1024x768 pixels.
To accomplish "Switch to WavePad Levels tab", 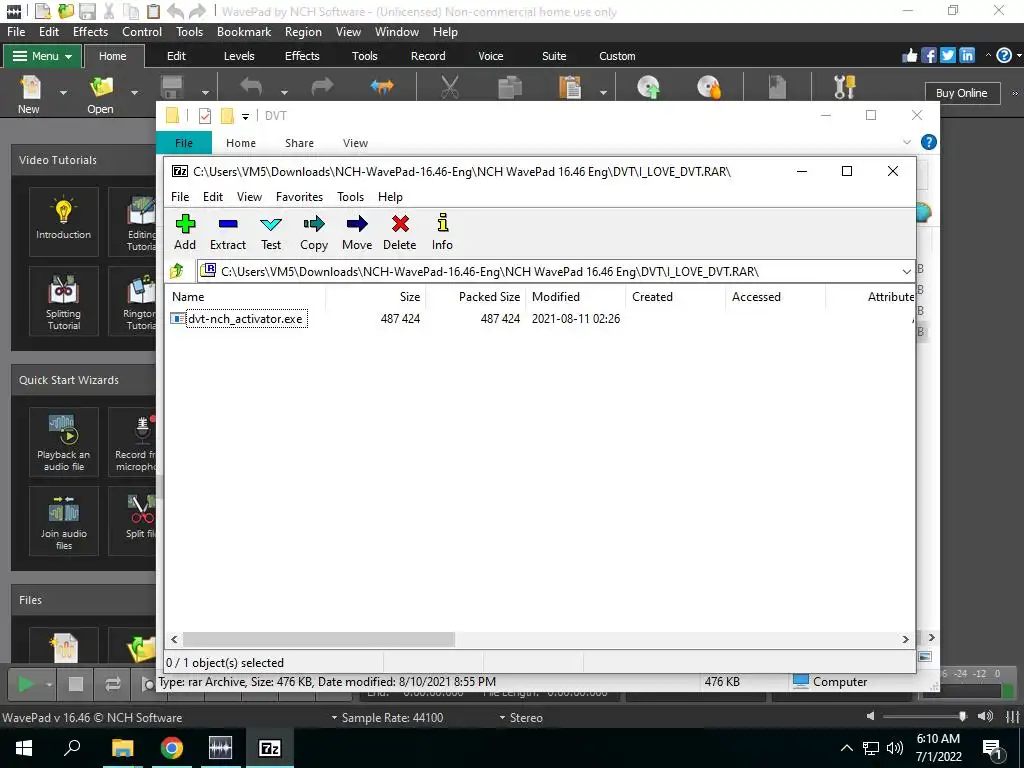I will (239, 56).
